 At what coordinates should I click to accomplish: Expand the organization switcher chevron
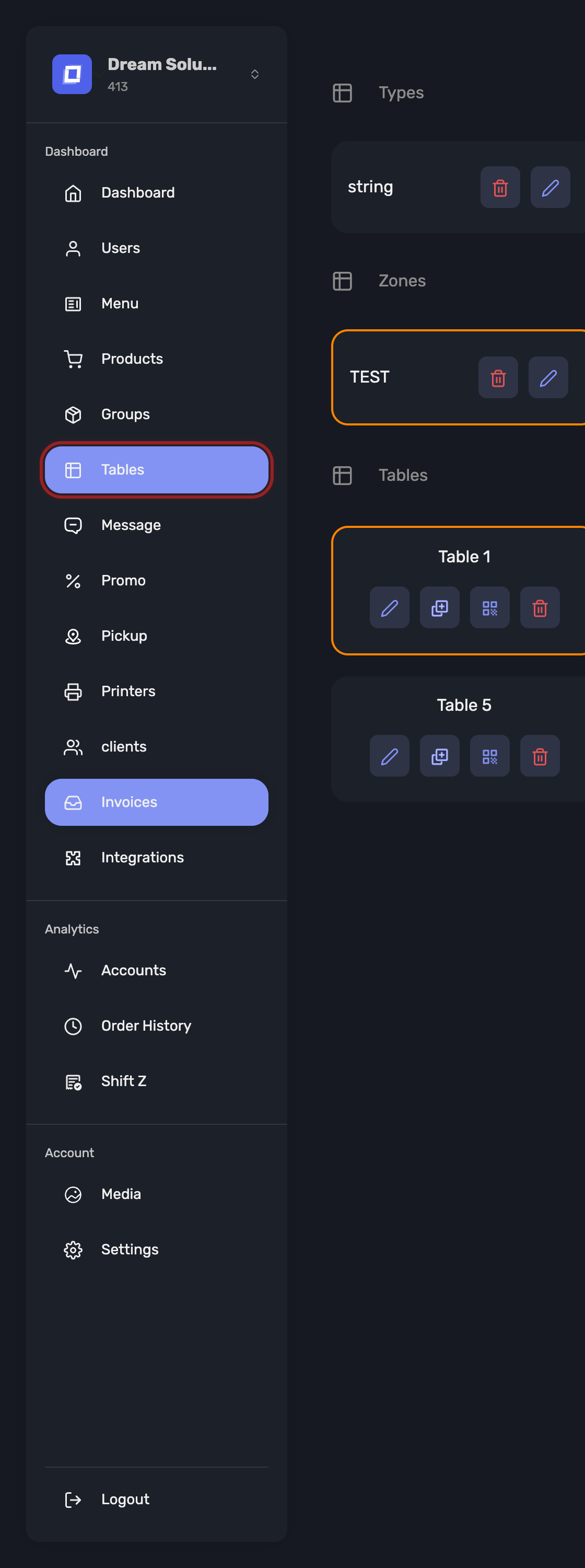[x=255, y=74]
